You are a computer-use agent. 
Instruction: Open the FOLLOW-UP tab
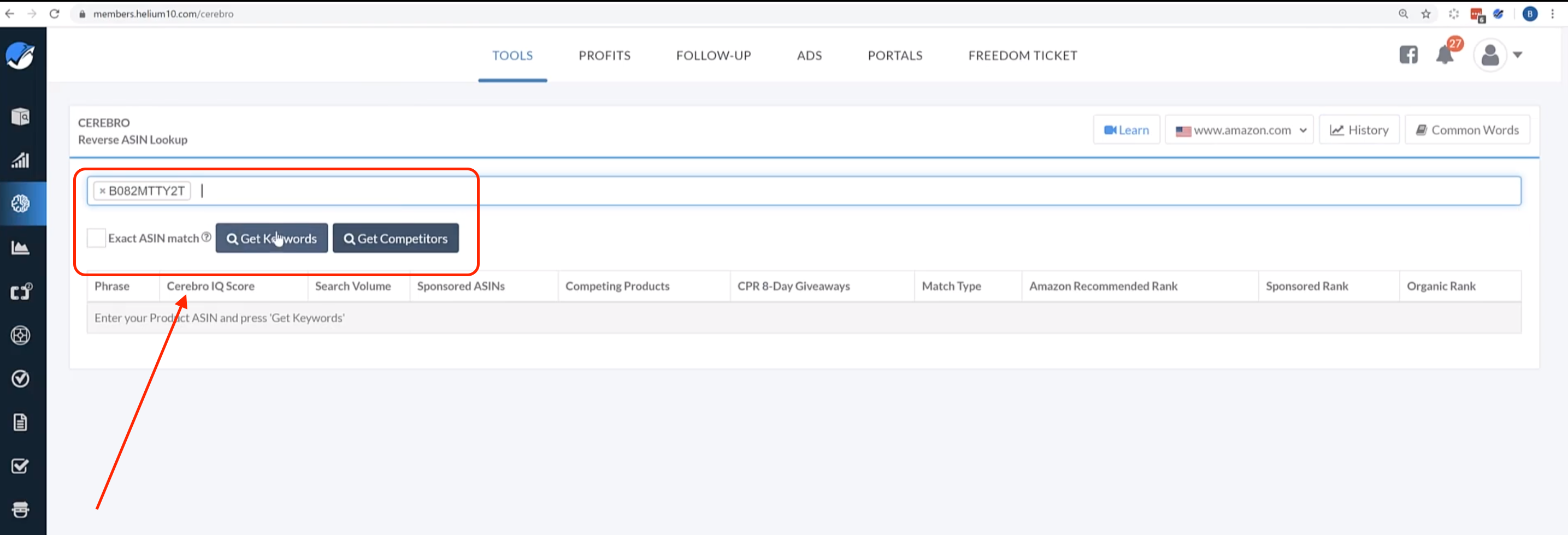[x=714, y=55]
